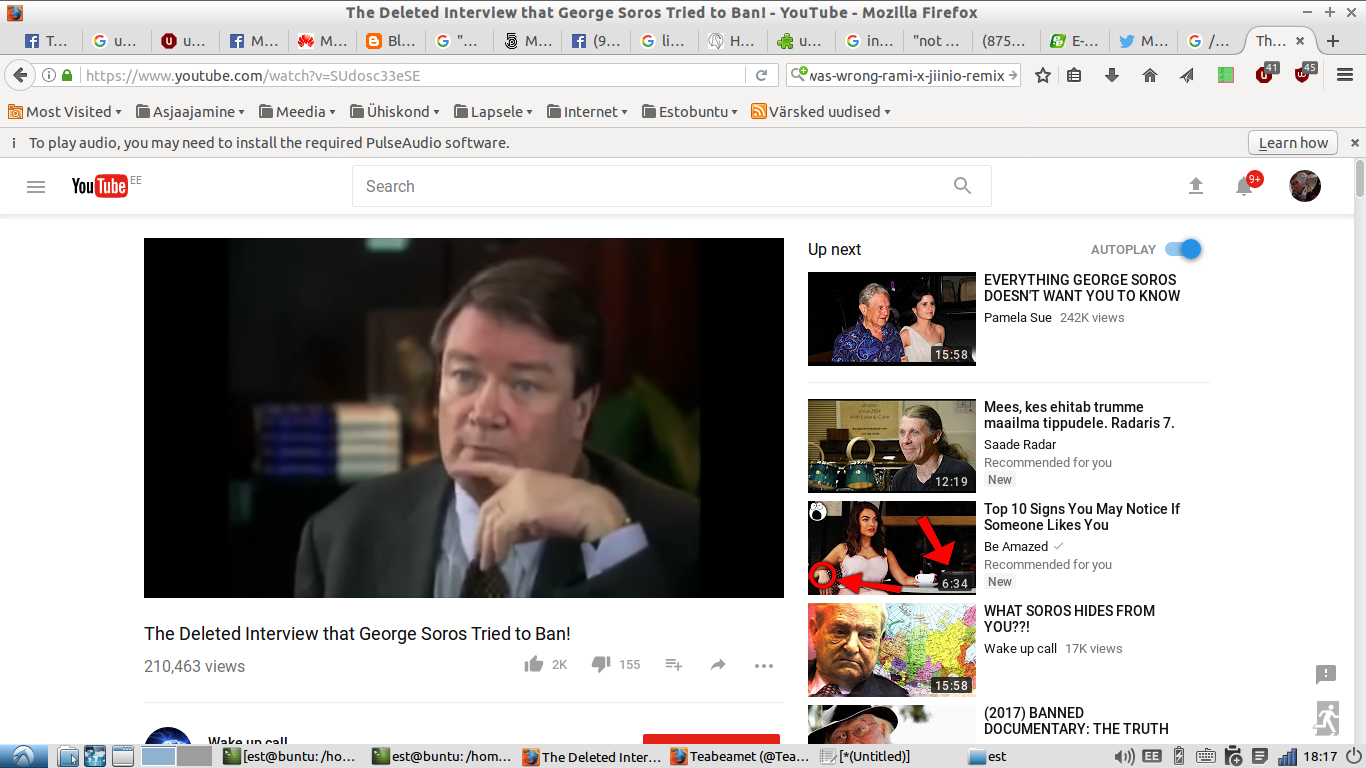The height and width of the screenshot is (768, 1366).
Task: Open the 6:34 Be Amazed thumbnail
Action: 892,548
